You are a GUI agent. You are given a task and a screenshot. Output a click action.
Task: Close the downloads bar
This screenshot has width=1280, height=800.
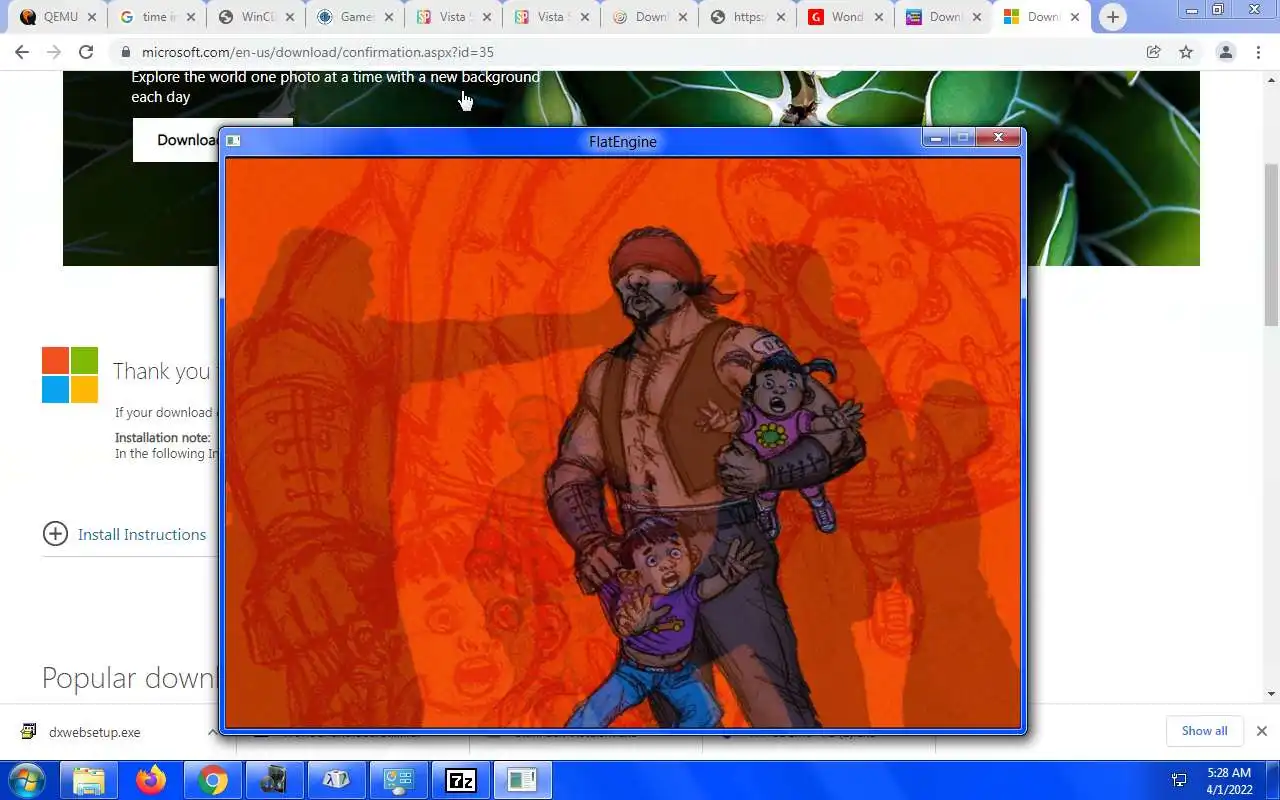click(1261, 731)
